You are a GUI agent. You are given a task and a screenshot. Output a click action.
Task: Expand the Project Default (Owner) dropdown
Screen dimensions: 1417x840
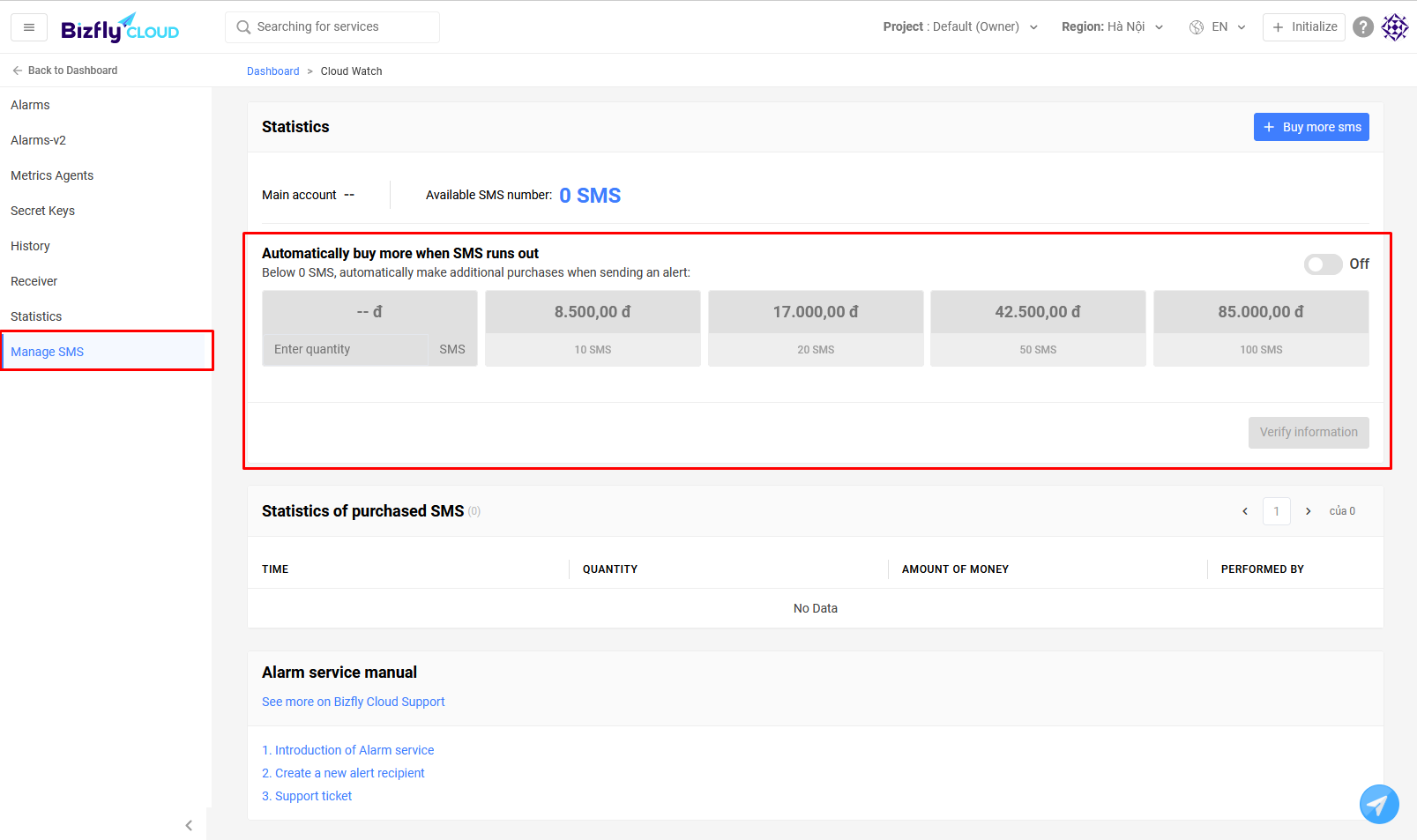point(960,27)
